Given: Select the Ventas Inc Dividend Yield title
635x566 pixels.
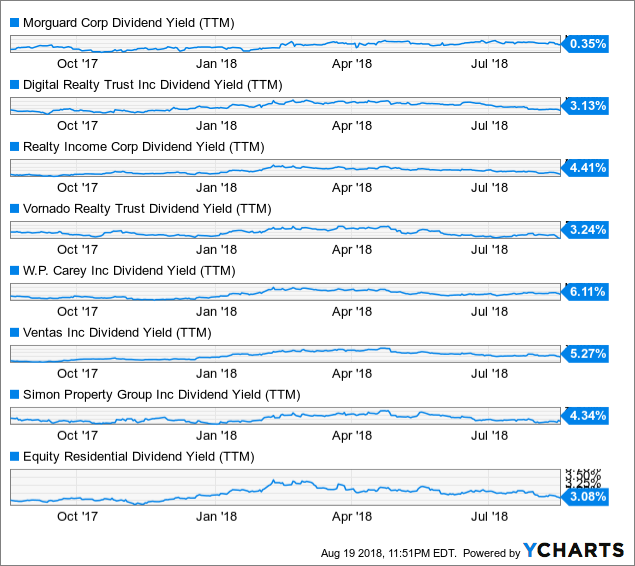Looking at the screenshot, I should click(117, 333).
